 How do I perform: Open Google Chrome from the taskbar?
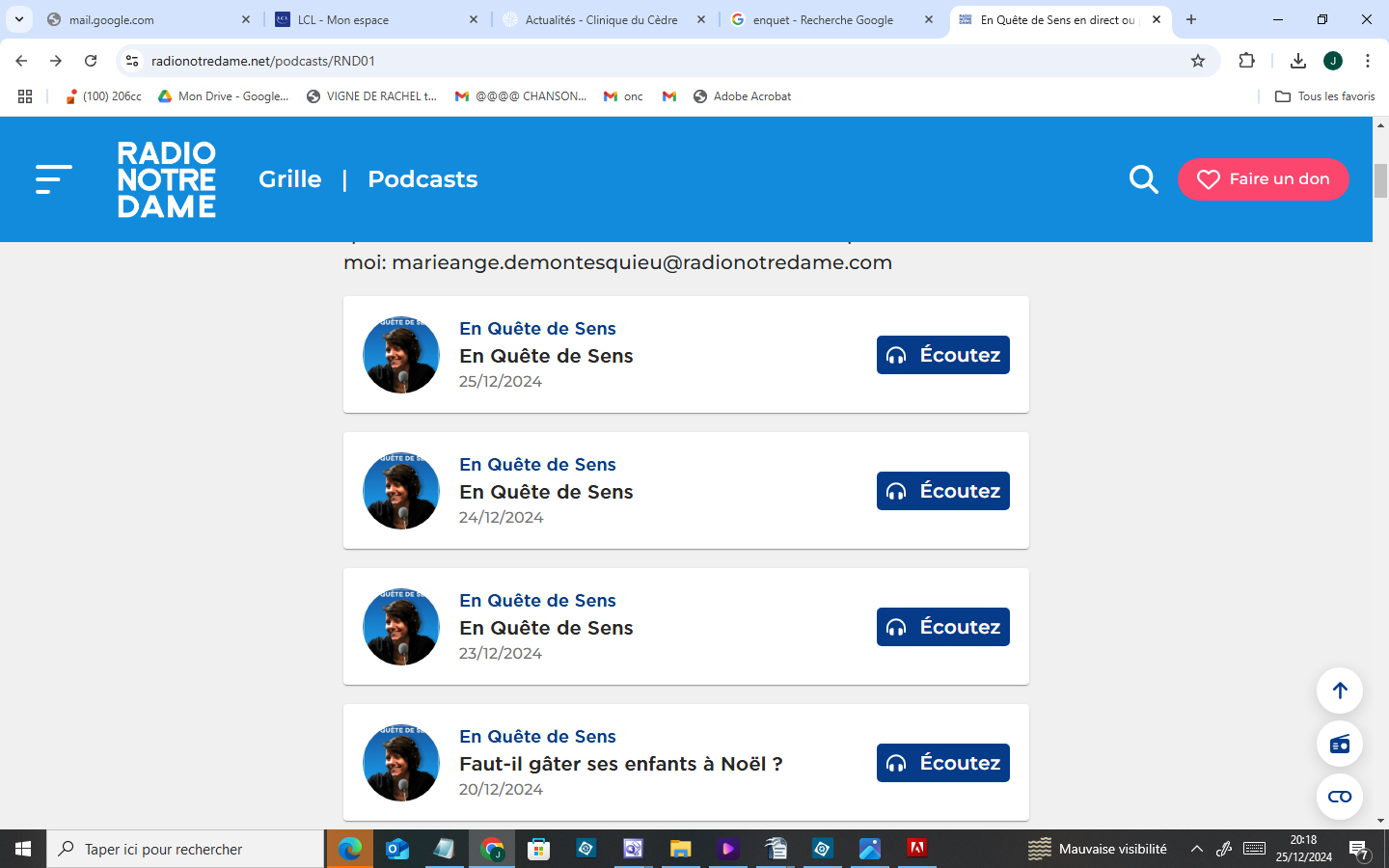(492, 849)
